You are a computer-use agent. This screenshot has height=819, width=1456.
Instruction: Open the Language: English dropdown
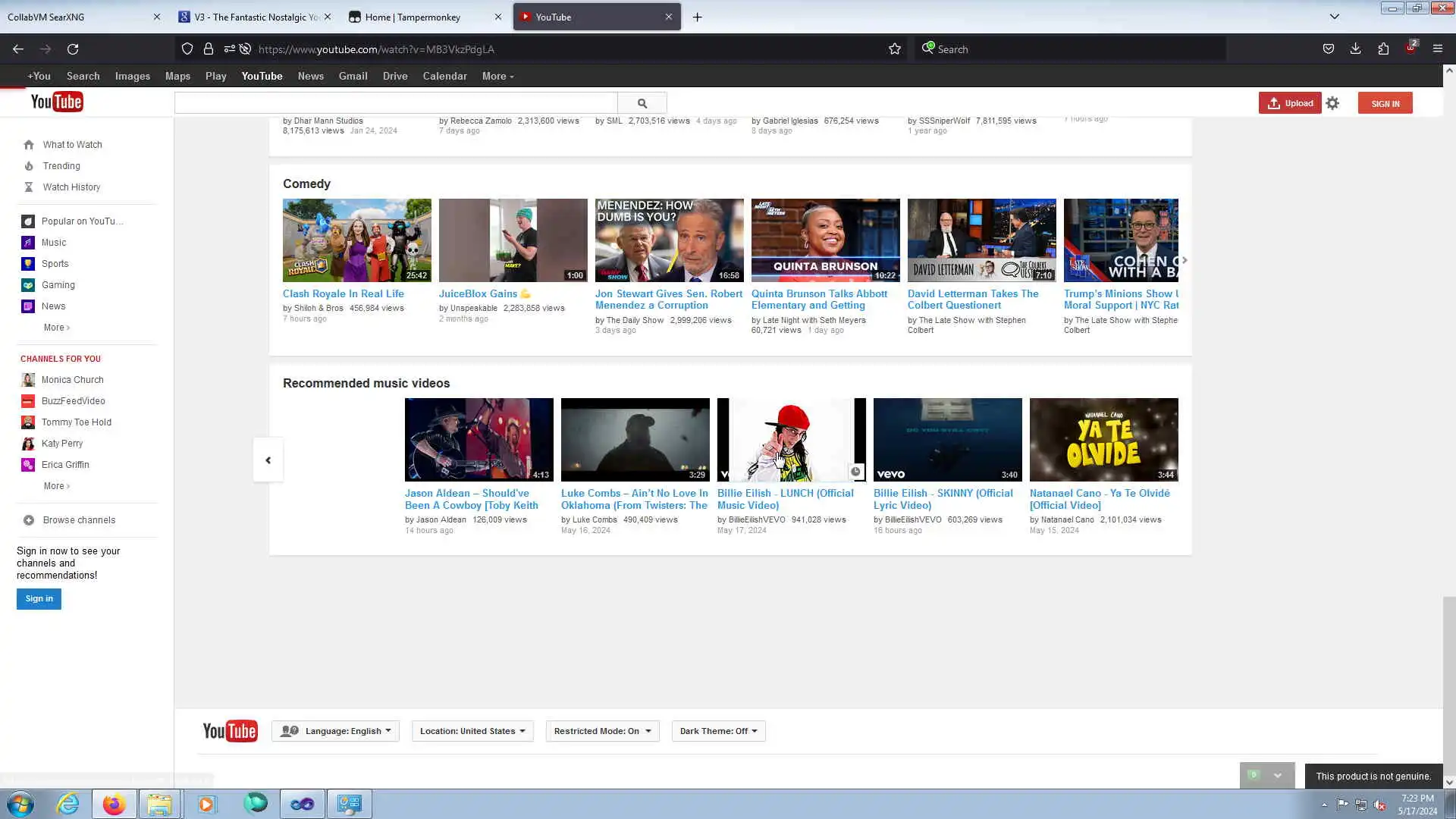tap(335, 731)
